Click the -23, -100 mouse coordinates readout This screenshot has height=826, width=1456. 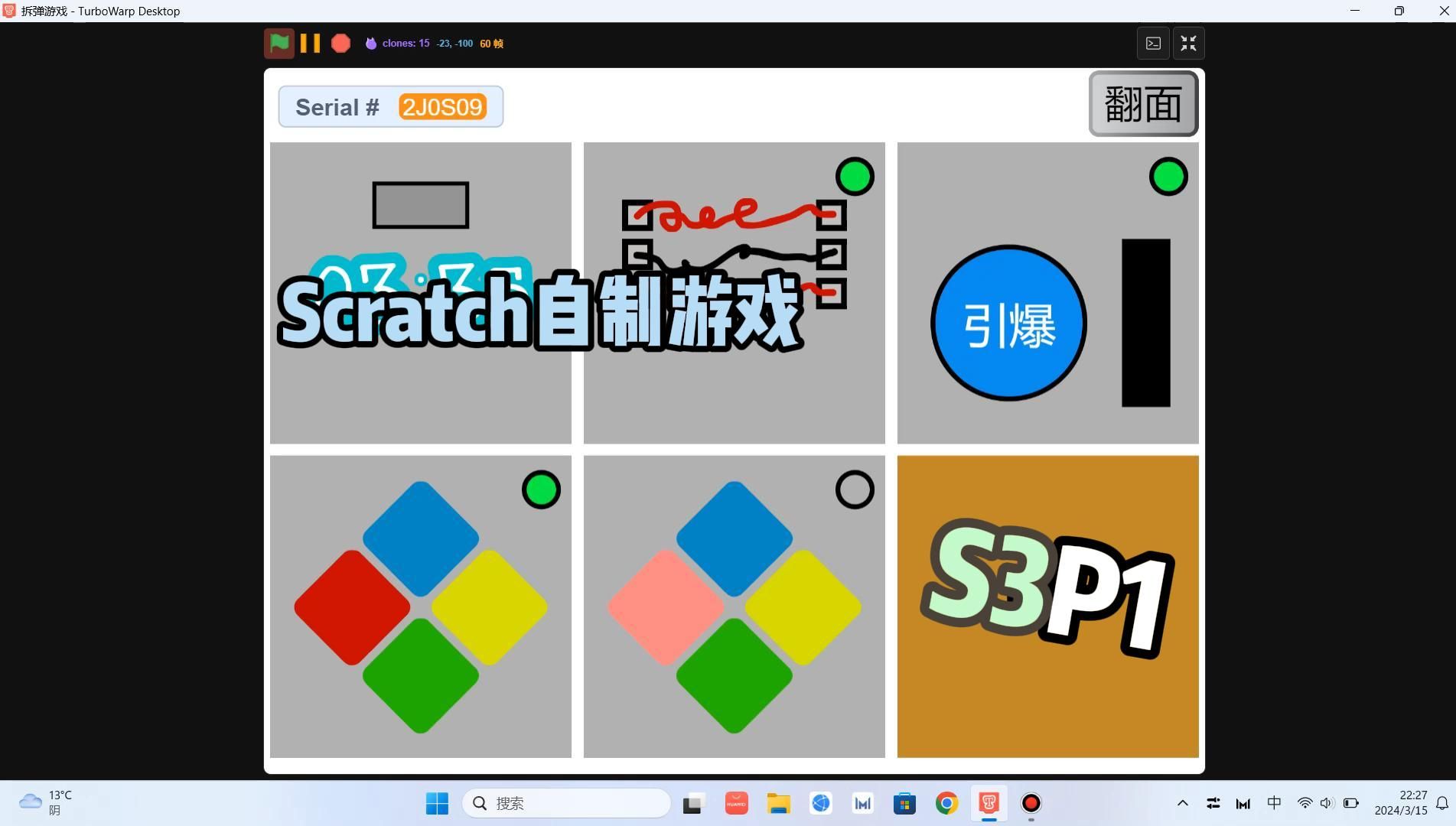454,44
